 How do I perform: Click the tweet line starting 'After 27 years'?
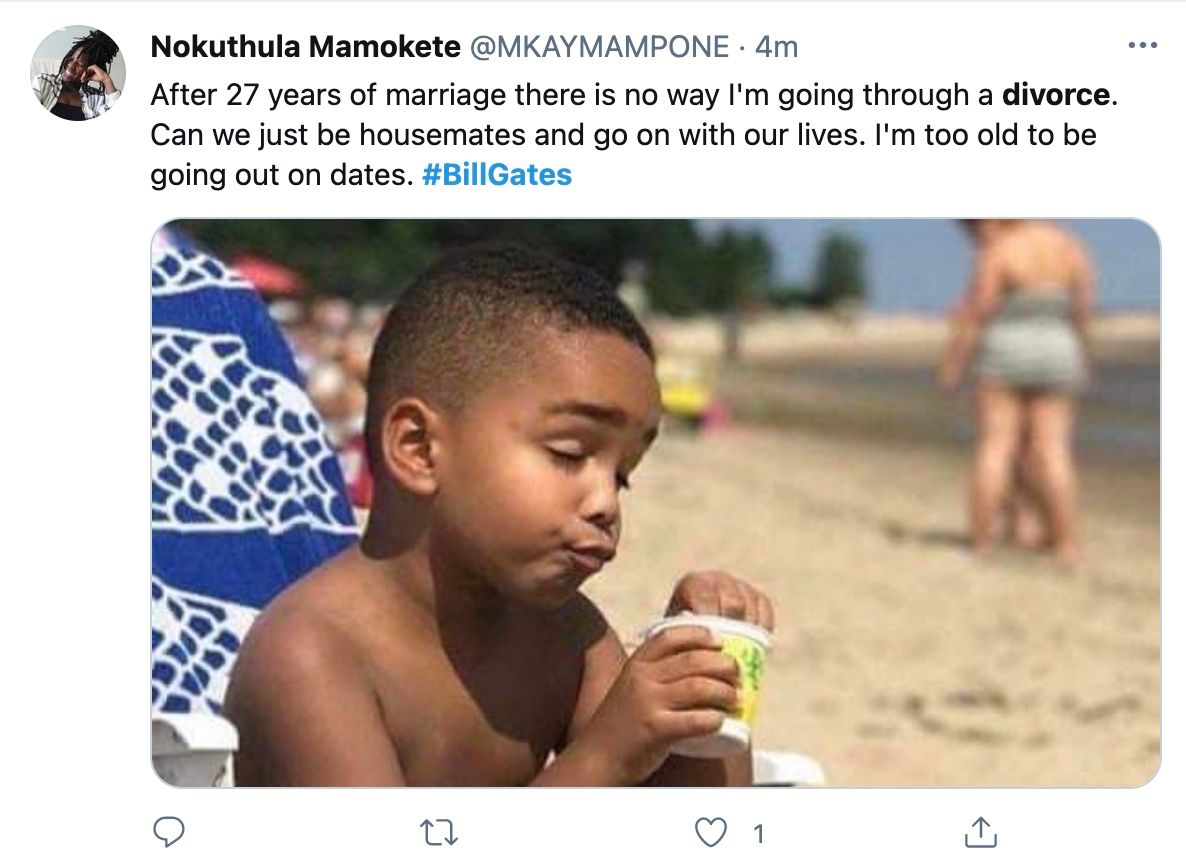pyautogui.click(x=634, y=95)
